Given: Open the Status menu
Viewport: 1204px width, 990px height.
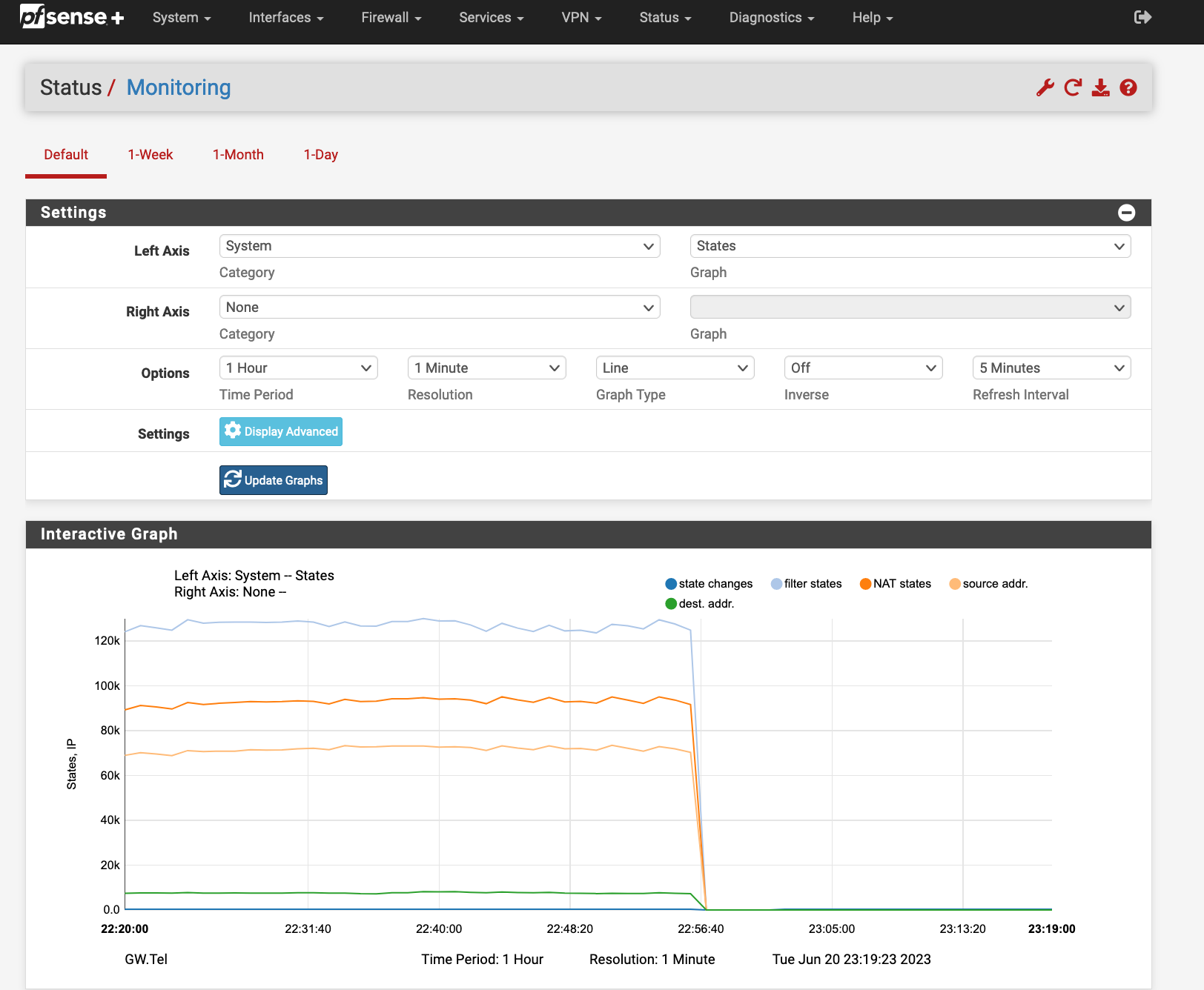Looking at the screenshot, I should click(665, 17).
